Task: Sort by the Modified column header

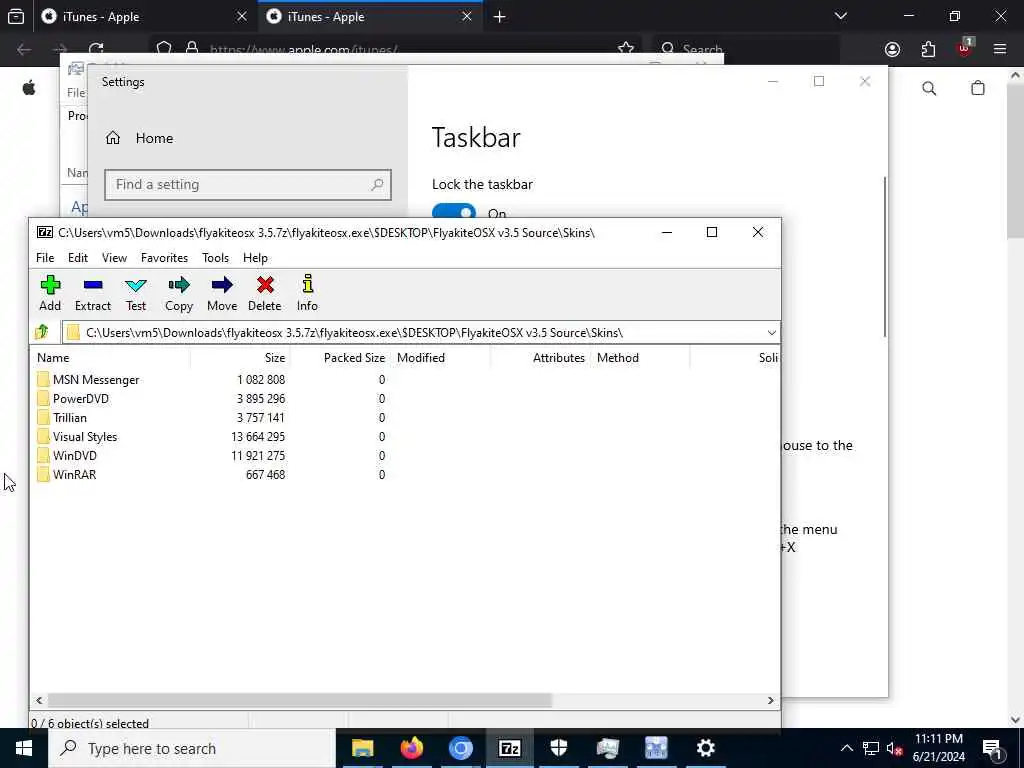Action: point(440,358)
